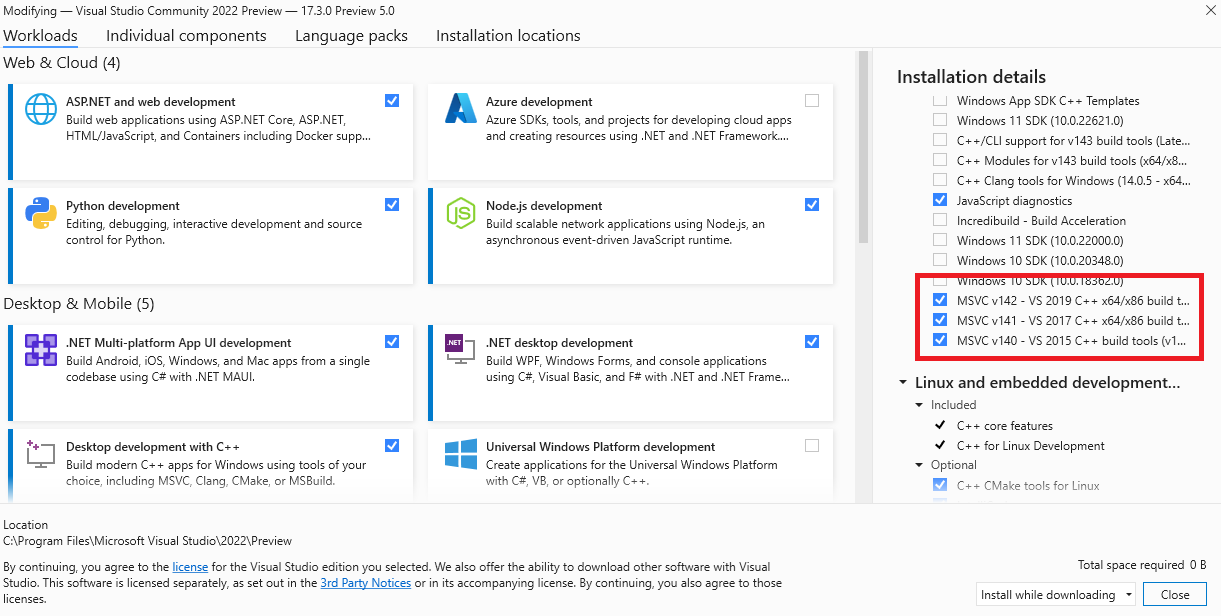
Task: Click the ASP.NET globe workload icon
Action: point(41,108)
